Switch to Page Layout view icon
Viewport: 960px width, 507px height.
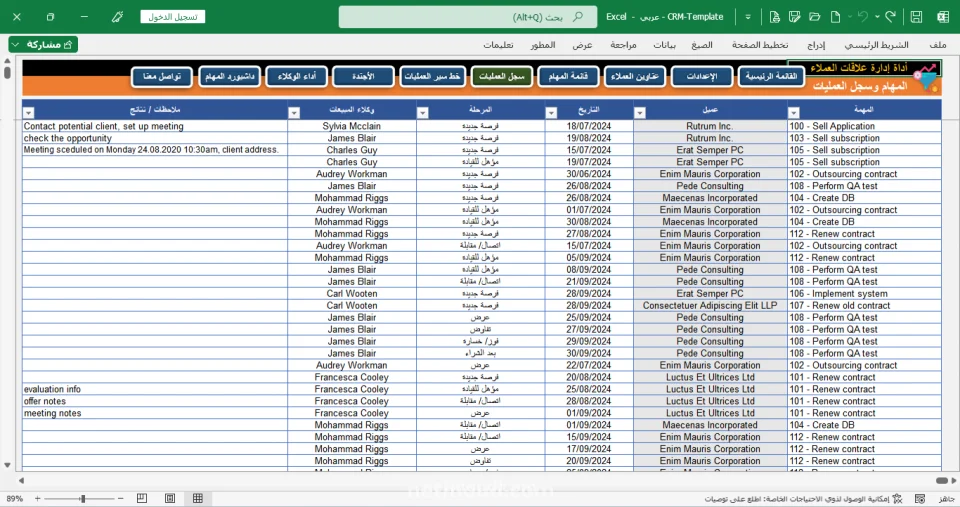point(170,498)
